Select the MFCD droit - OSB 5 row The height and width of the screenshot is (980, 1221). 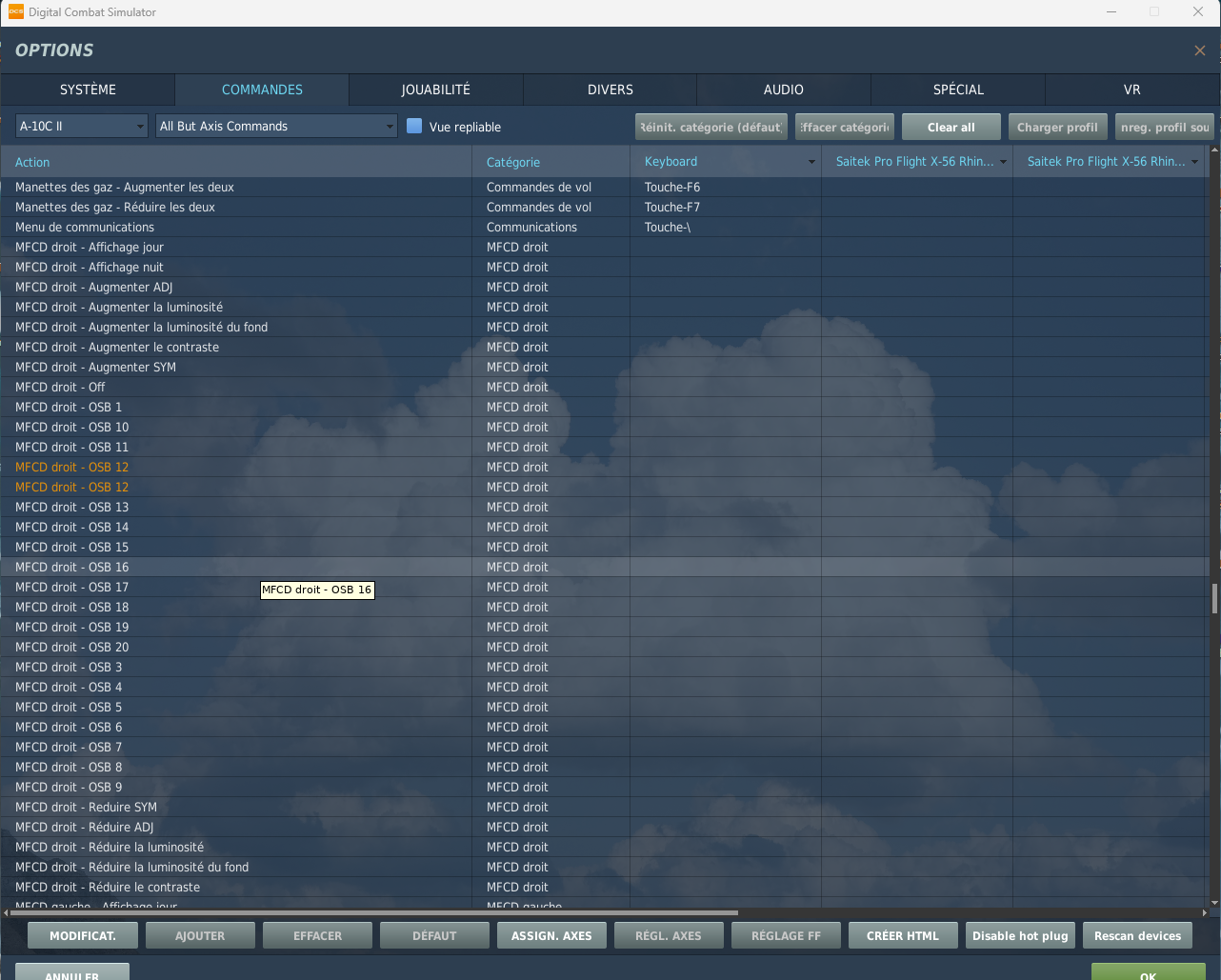(x=604, y=707)
